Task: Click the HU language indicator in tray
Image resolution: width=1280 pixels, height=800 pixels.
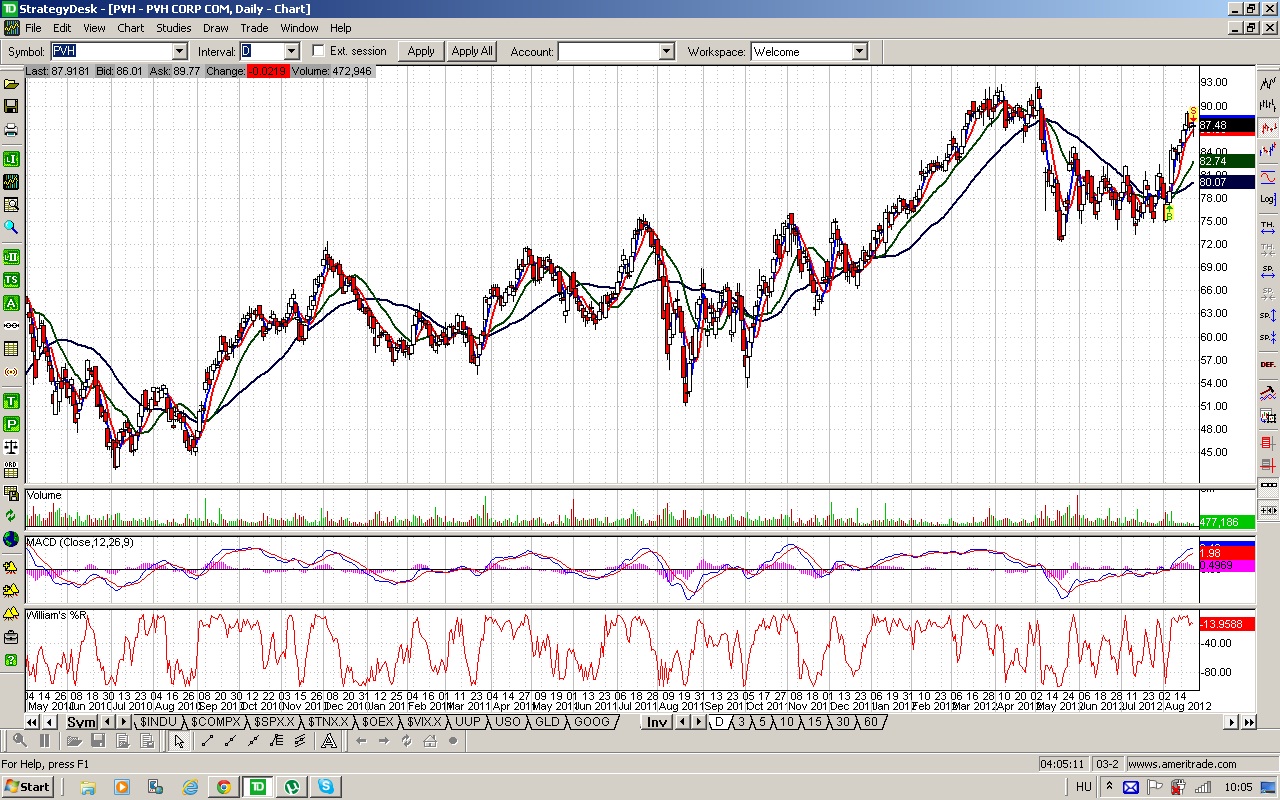Action: tap(1084, 787)
